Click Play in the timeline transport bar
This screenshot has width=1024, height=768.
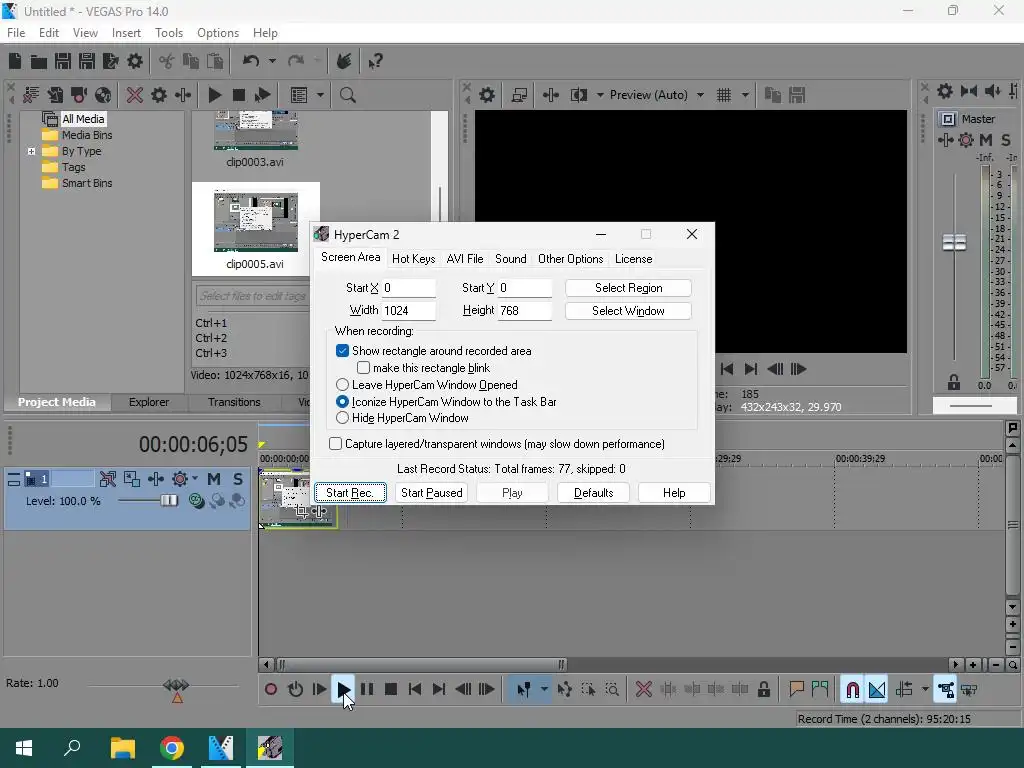[x=344, y=689]
